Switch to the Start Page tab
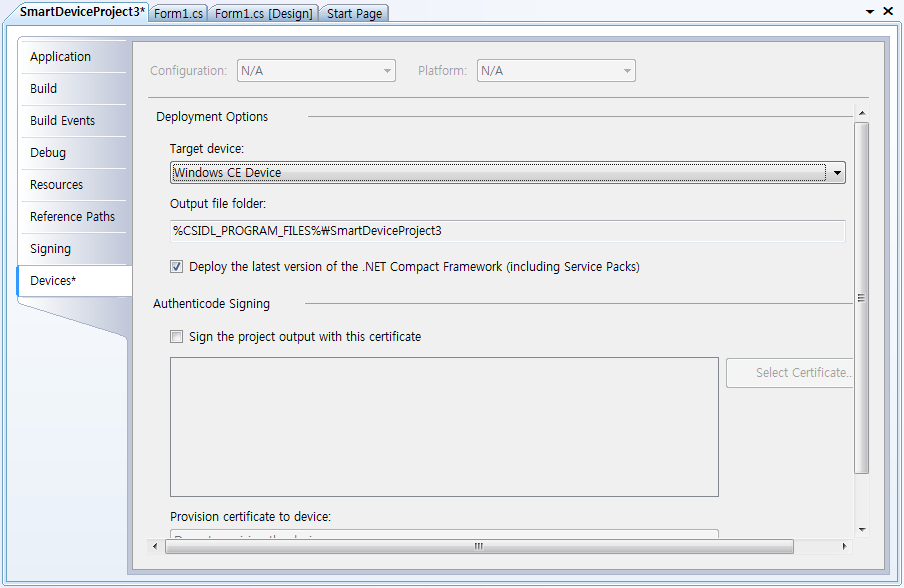The image size is (904, 588). [354, 13]
